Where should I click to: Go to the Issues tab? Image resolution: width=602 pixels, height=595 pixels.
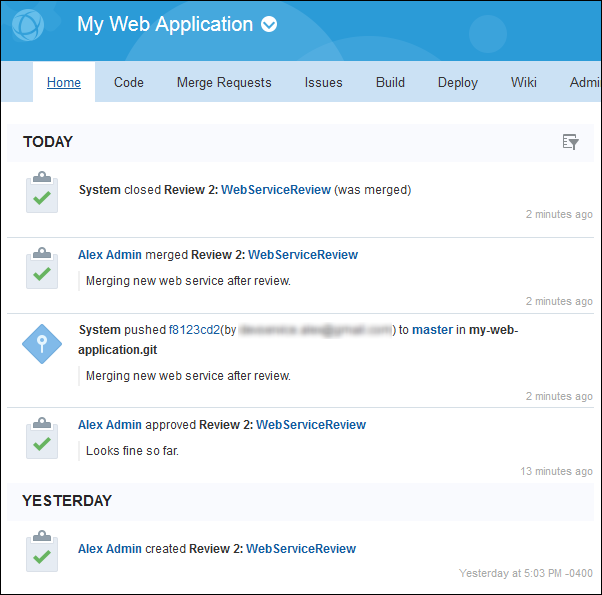coord(324,83)
